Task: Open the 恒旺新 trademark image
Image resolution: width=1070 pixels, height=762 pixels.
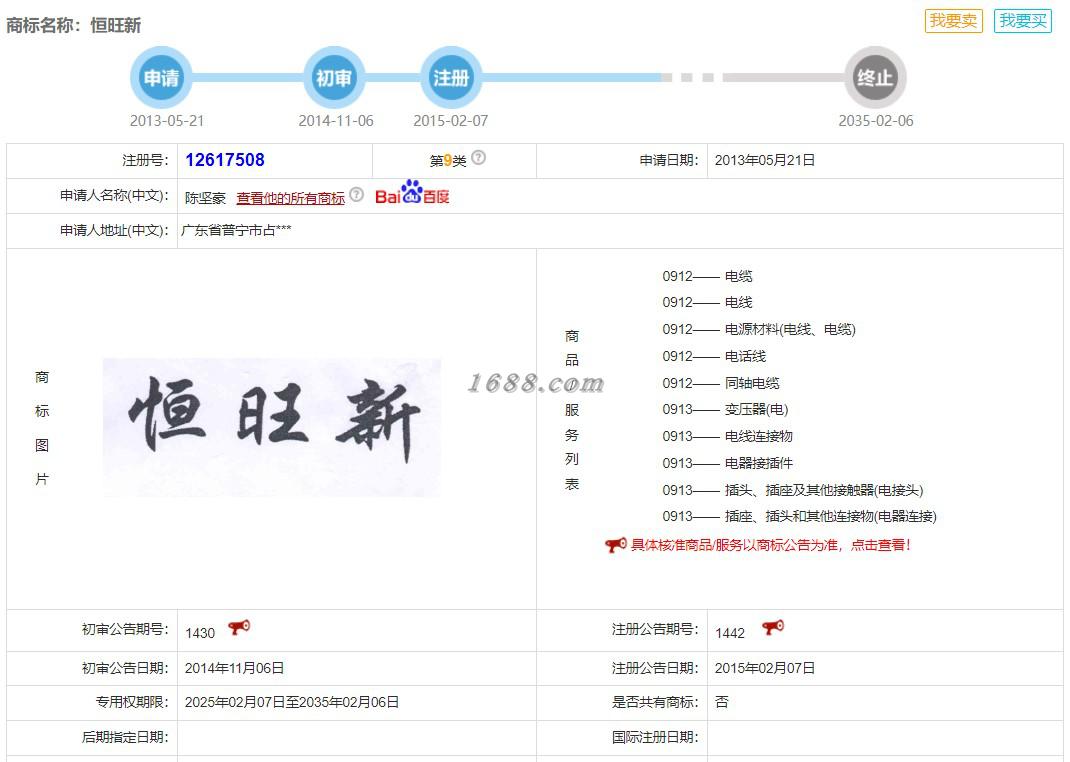Action: (272, 427)
